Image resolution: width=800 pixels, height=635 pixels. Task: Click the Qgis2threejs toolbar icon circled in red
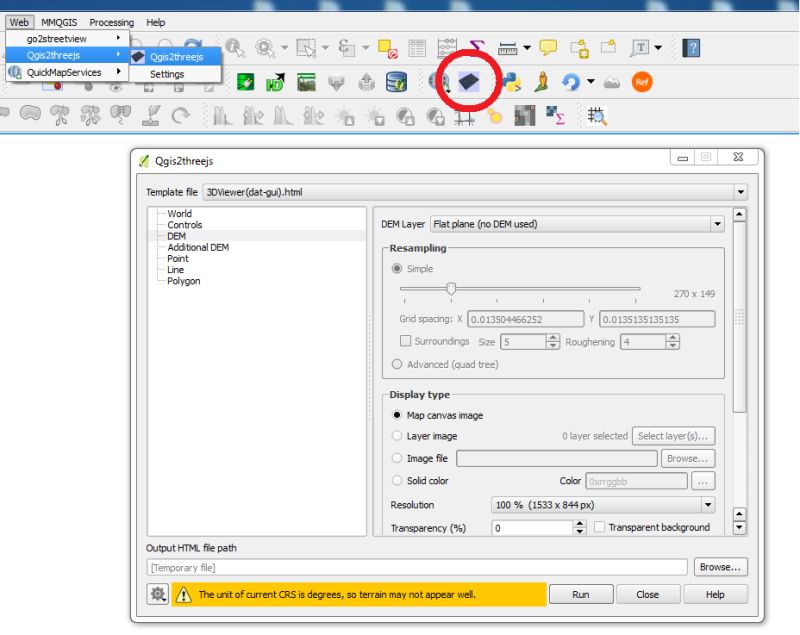point(468,82)
